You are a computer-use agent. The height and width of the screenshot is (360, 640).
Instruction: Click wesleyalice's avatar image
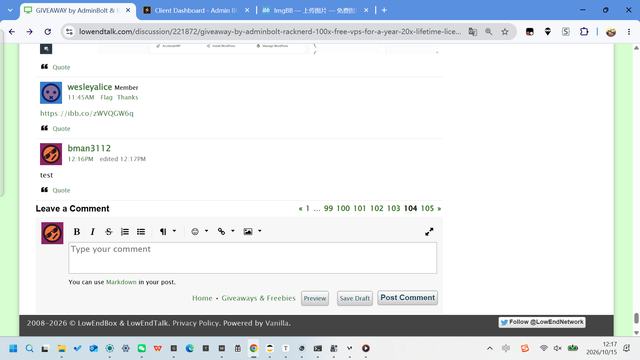51,93
